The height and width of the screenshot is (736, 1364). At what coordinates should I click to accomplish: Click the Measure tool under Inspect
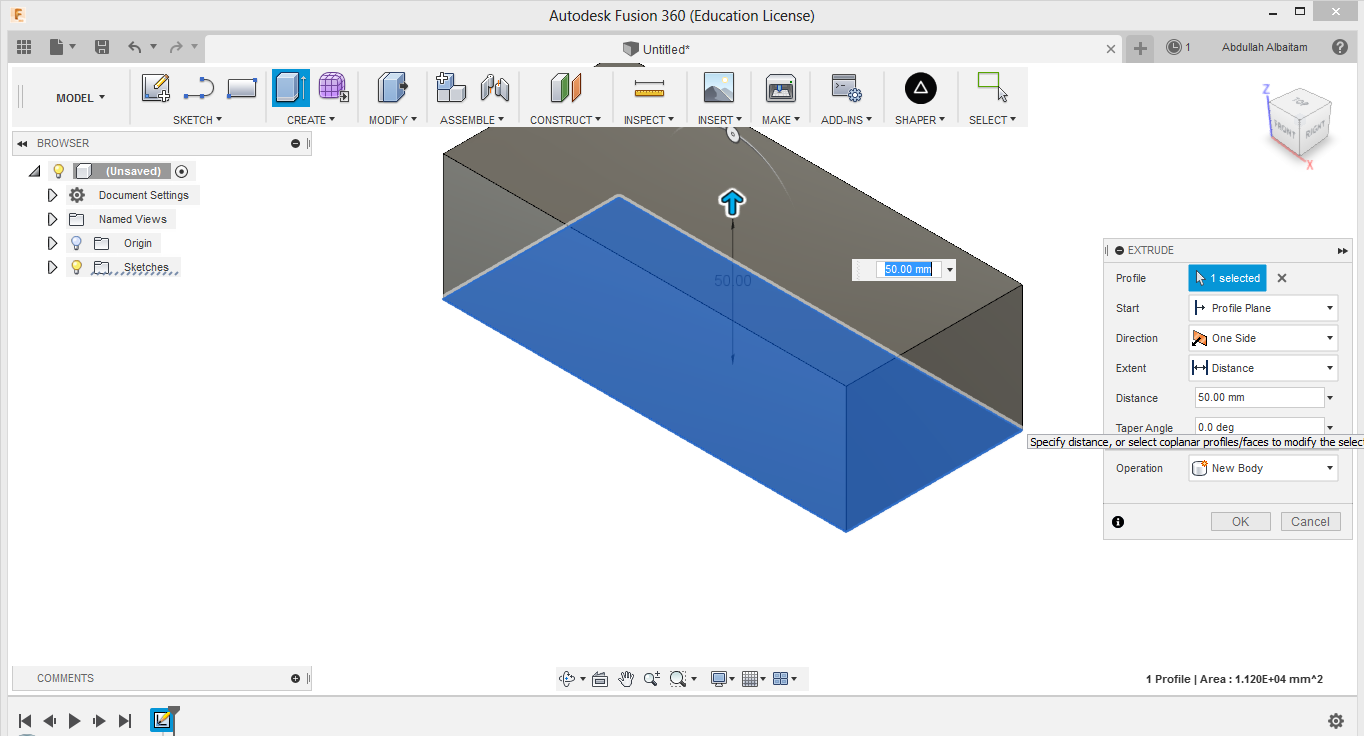pos(649,89)
